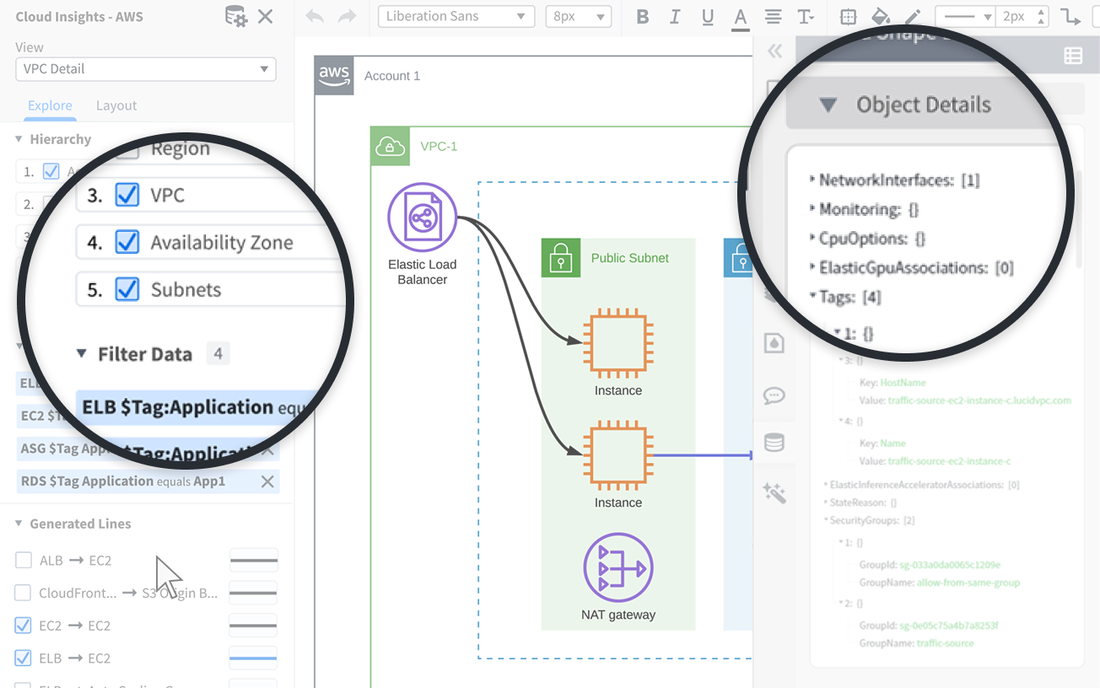Screen dimensions: 1100x688
Task: Remove the RDS $Tag Application filter
Action: (x=267, y=481)
